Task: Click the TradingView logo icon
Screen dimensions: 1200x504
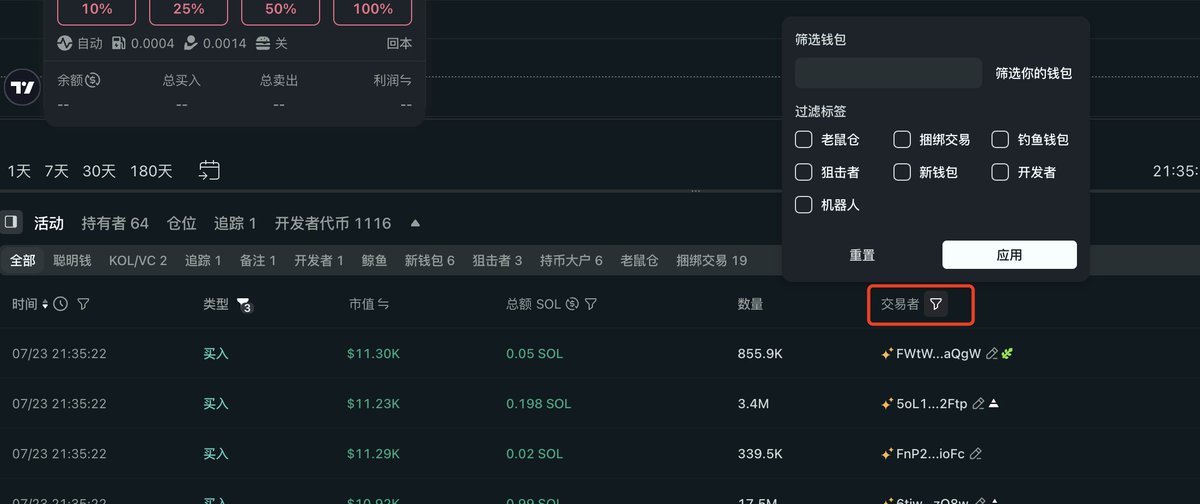Action: click(22, 88)
